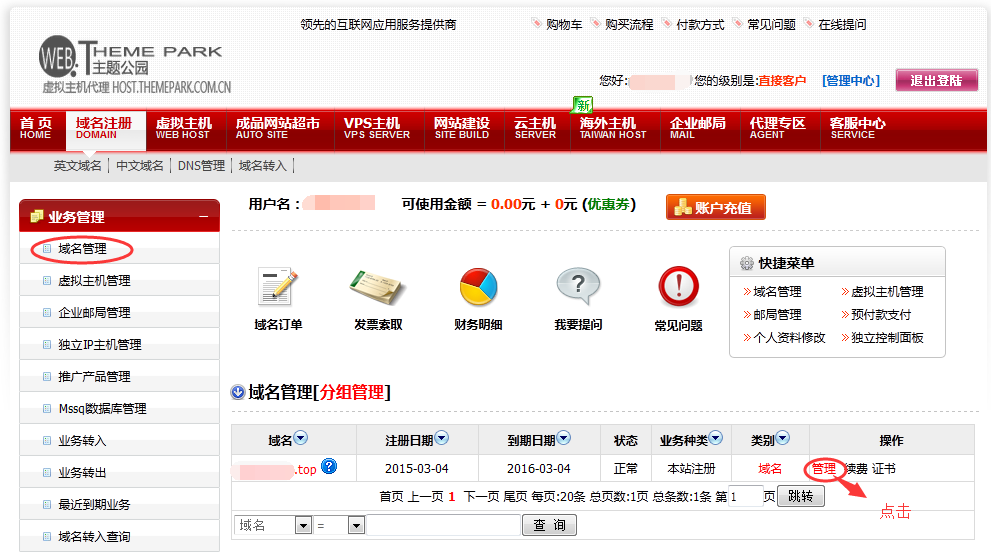The image size is (991, 552).
Task: Click the 发票索取 invoice icon
Action: coord(377,287)
